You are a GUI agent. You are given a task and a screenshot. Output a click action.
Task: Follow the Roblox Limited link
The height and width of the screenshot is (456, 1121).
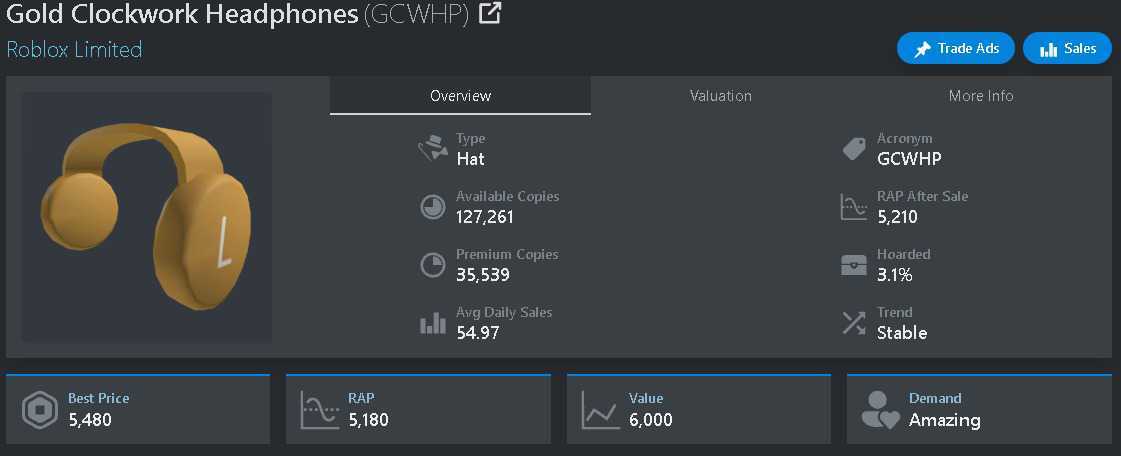point(74,49)
